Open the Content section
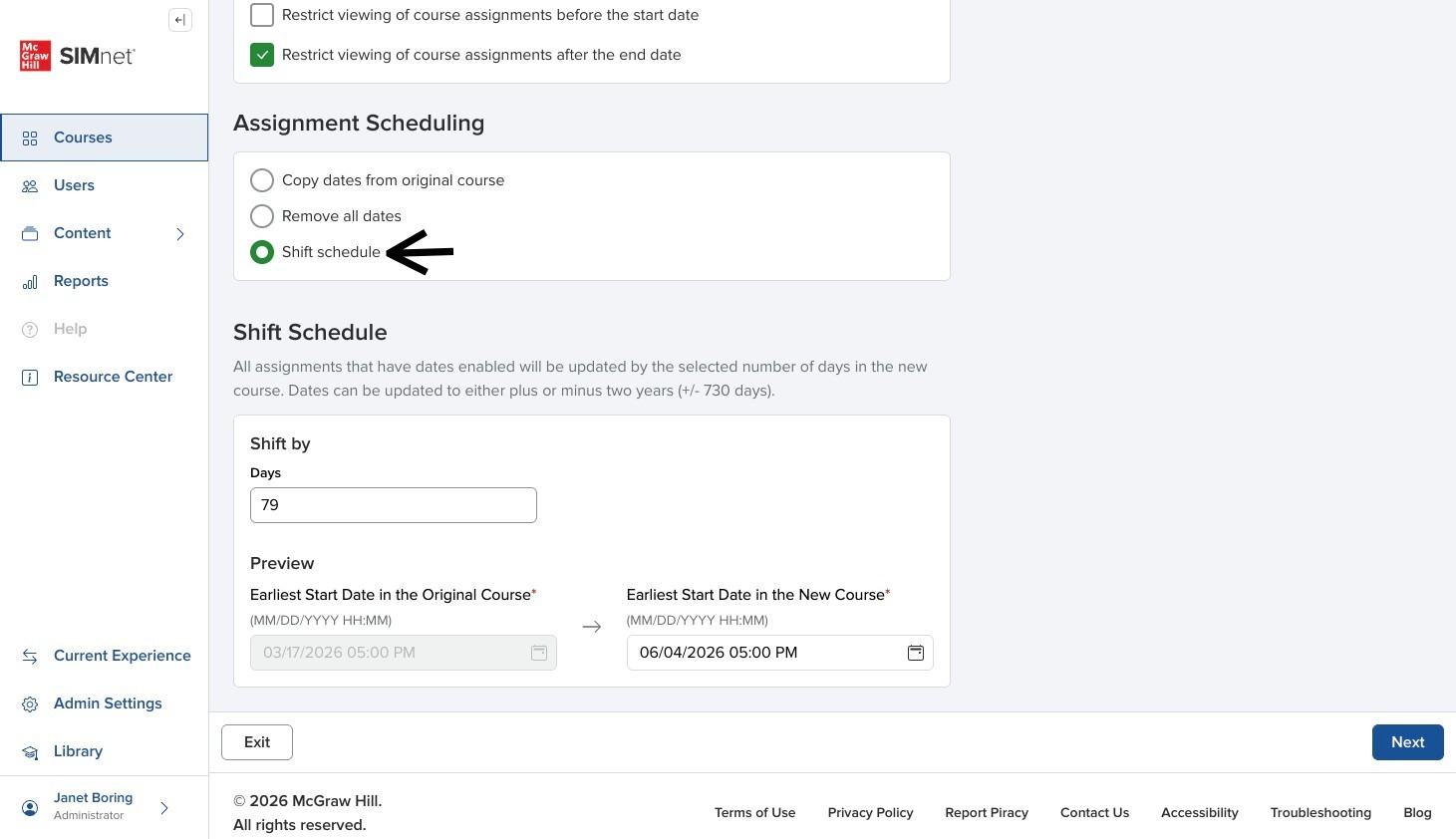Screen dimensions: 1456x839 point(83,233)
